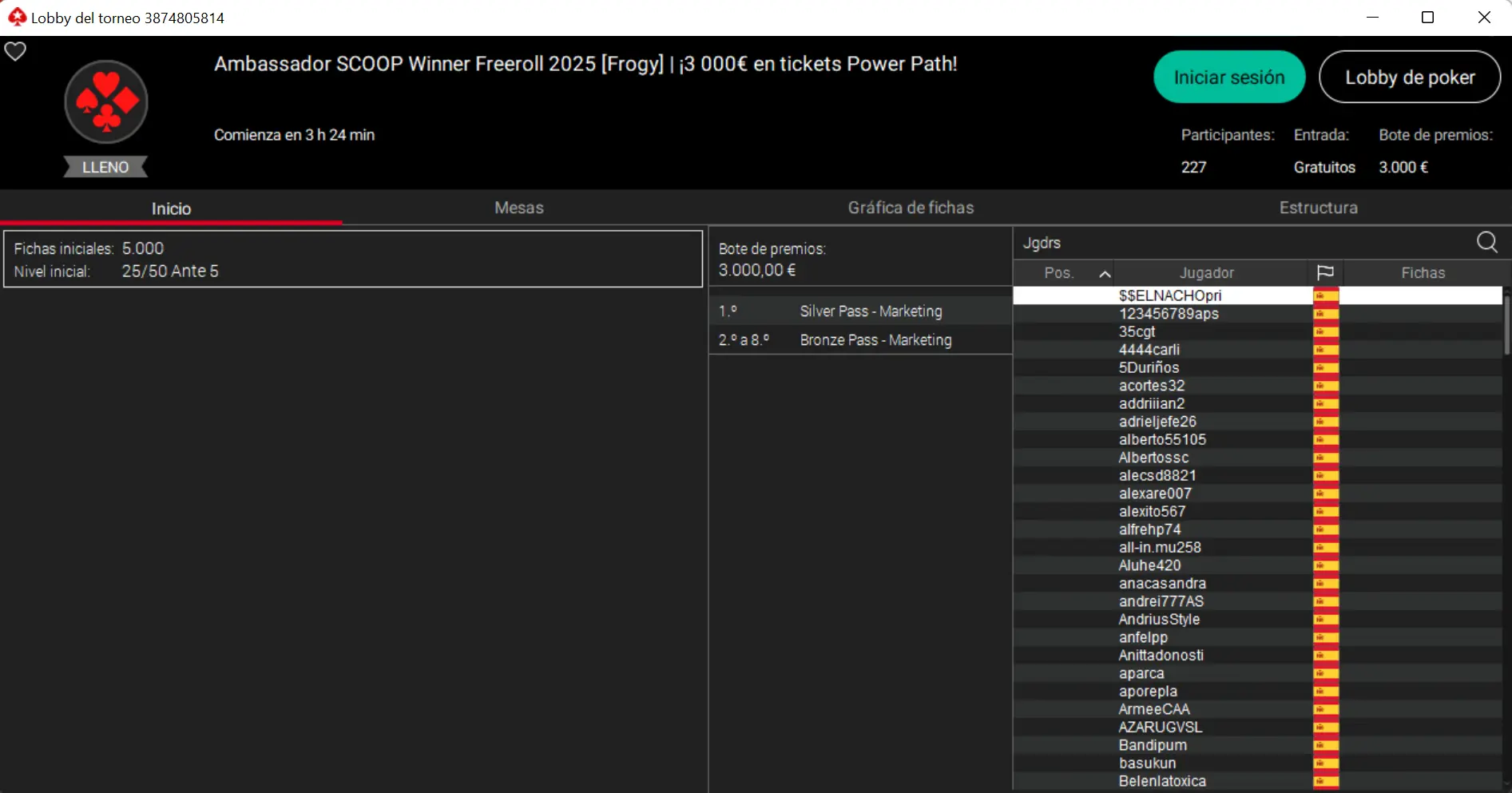
Task: Open the Lobby de poker button
Action: point(1410,77)
